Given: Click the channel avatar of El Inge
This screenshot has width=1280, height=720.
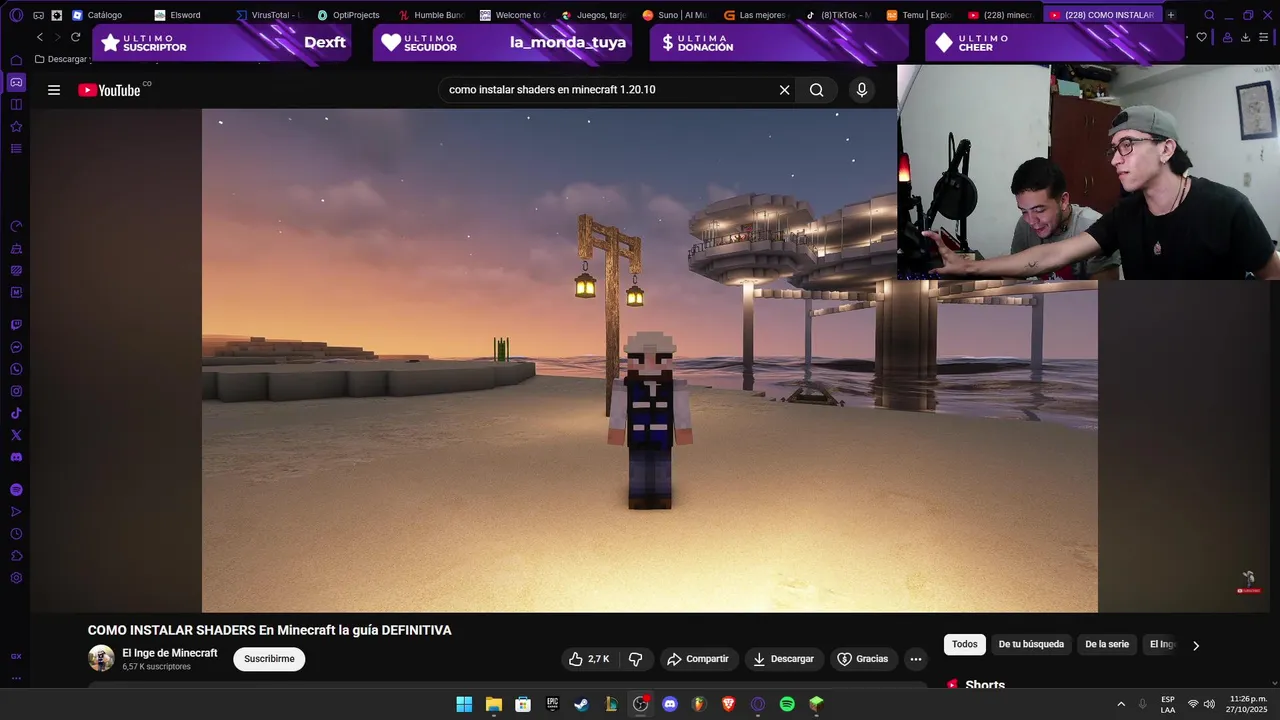Looking at the screenshot, I should pyautogui.click(x=101, y=658).
